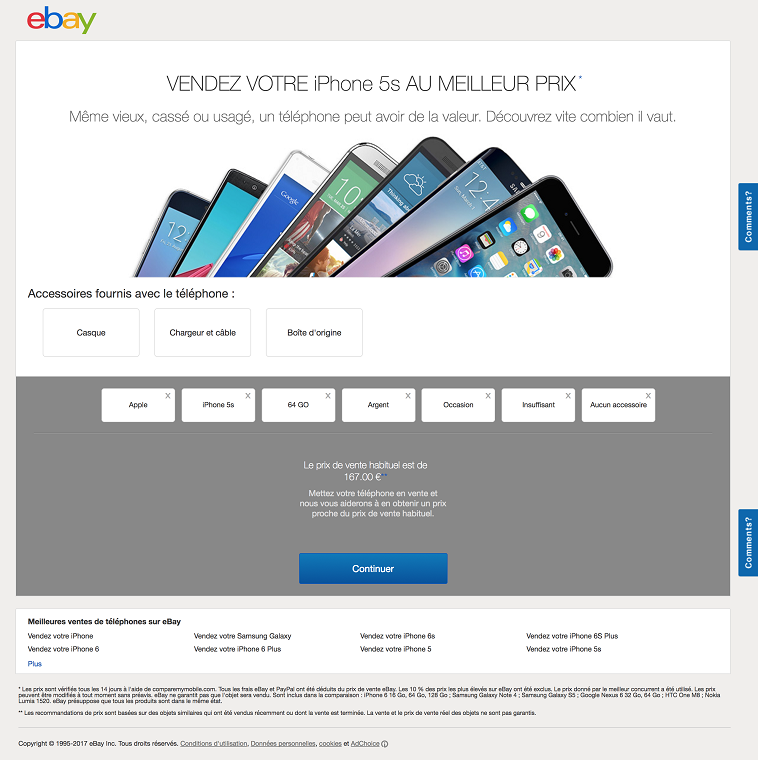The image size is (758, 760).
Task: Click the Continuer button
Action: tap(373, 569)
